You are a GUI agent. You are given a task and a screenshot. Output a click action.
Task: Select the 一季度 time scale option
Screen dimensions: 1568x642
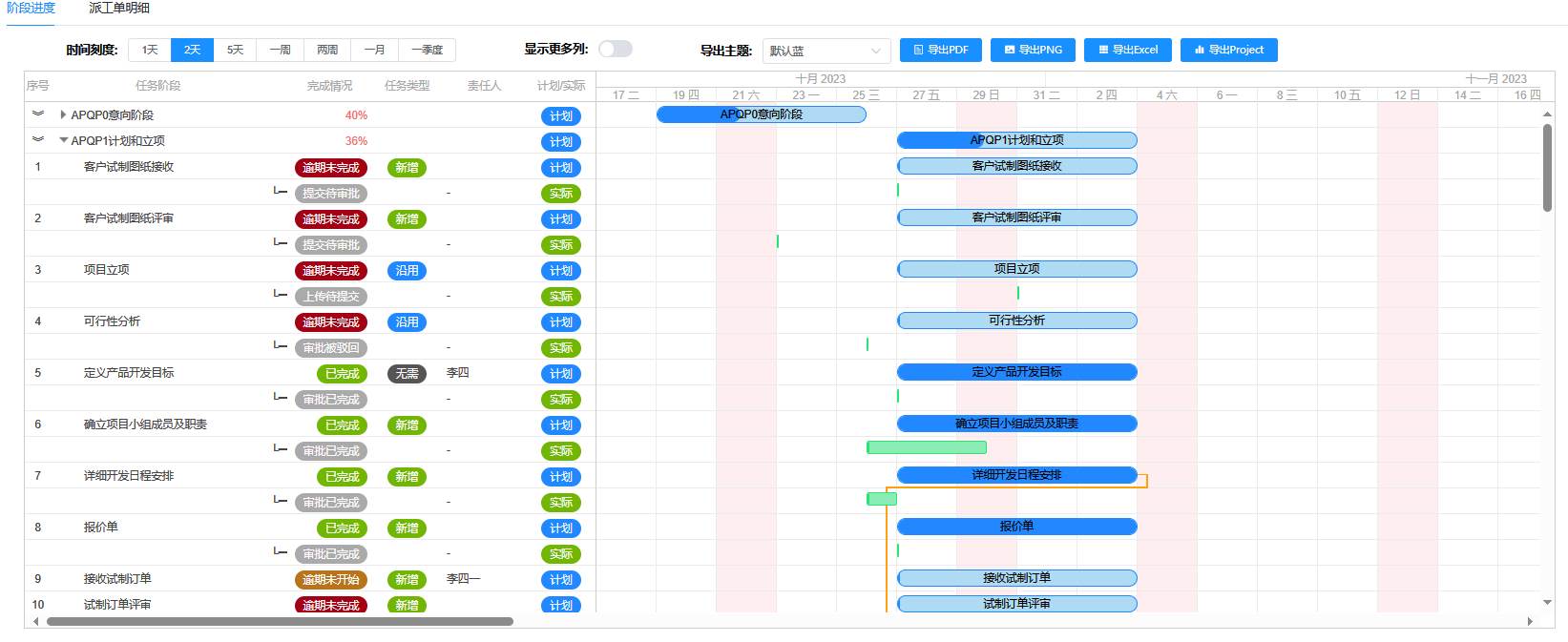(427, 50)
